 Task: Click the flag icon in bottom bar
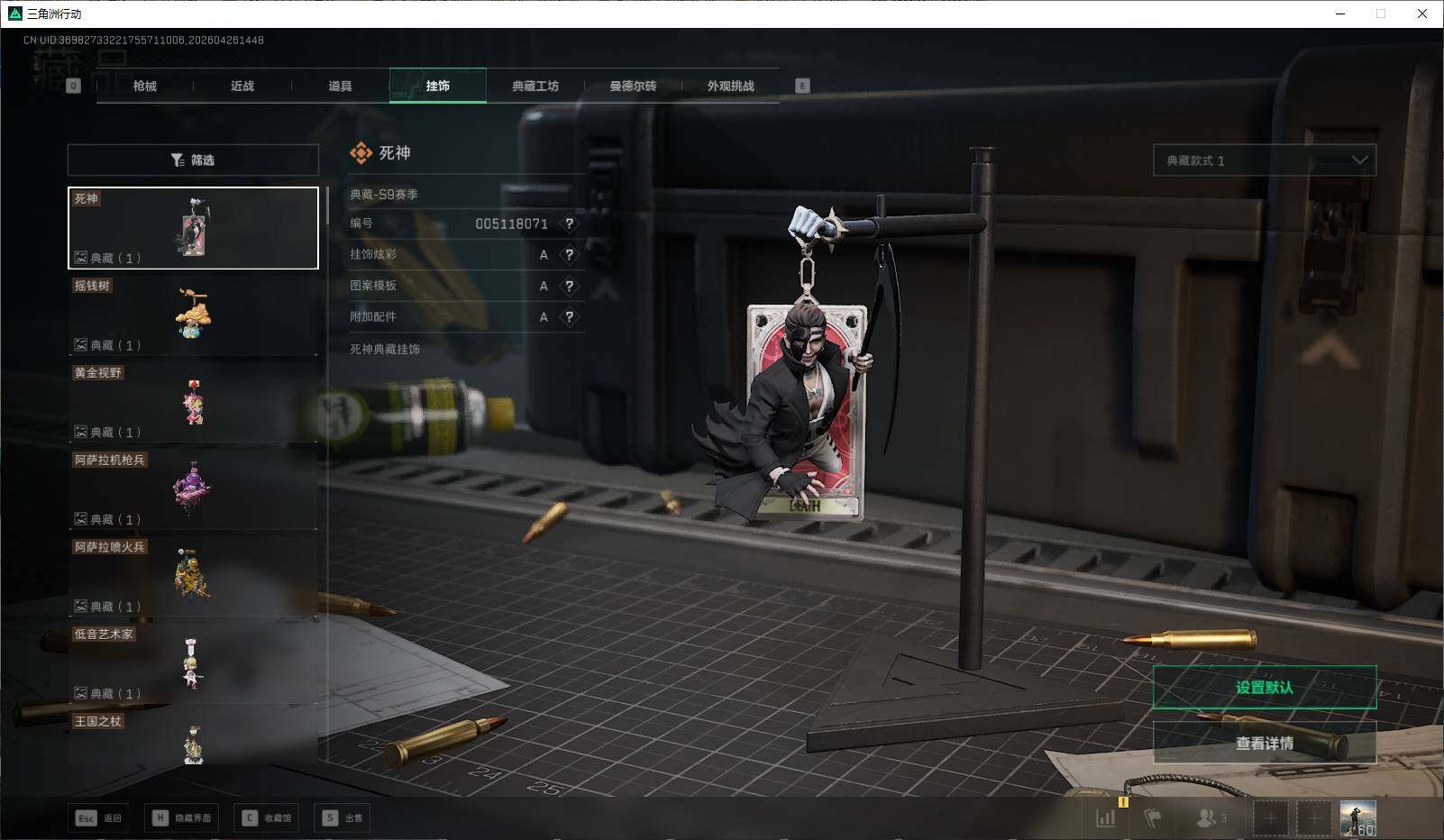click(x=1152, y=818)
